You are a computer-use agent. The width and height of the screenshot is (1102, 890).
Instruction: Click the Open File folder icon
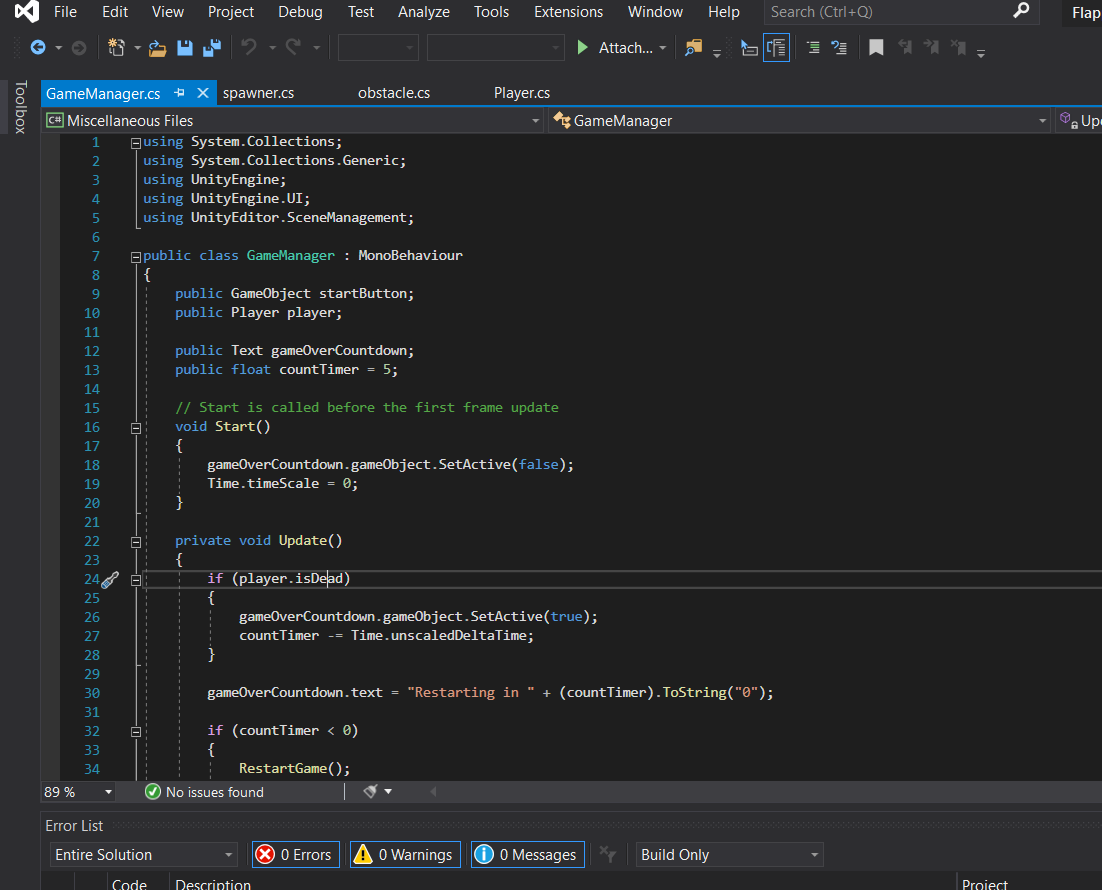coord(157,48)
